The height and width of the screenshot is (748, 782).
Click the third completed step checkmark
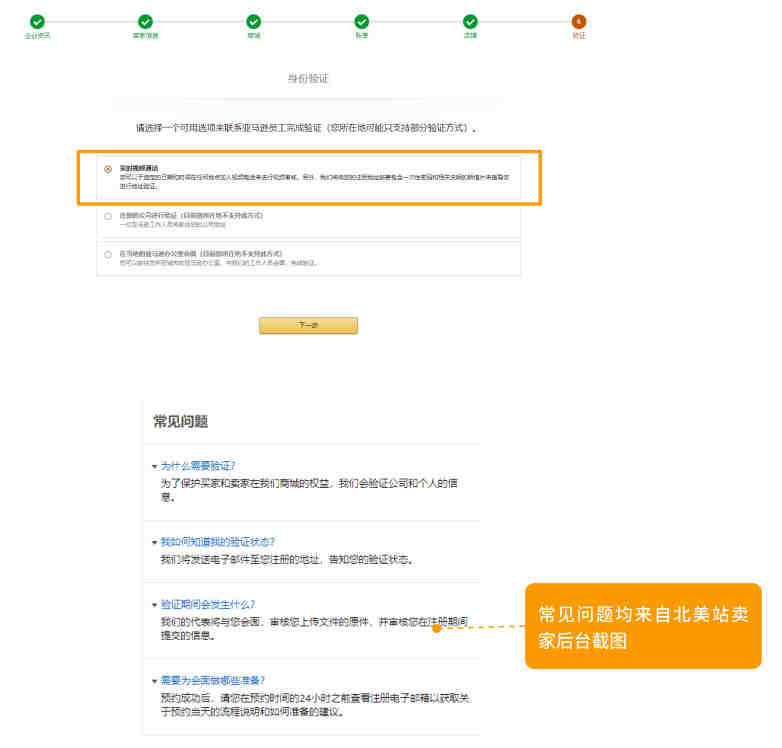[253, 21]
